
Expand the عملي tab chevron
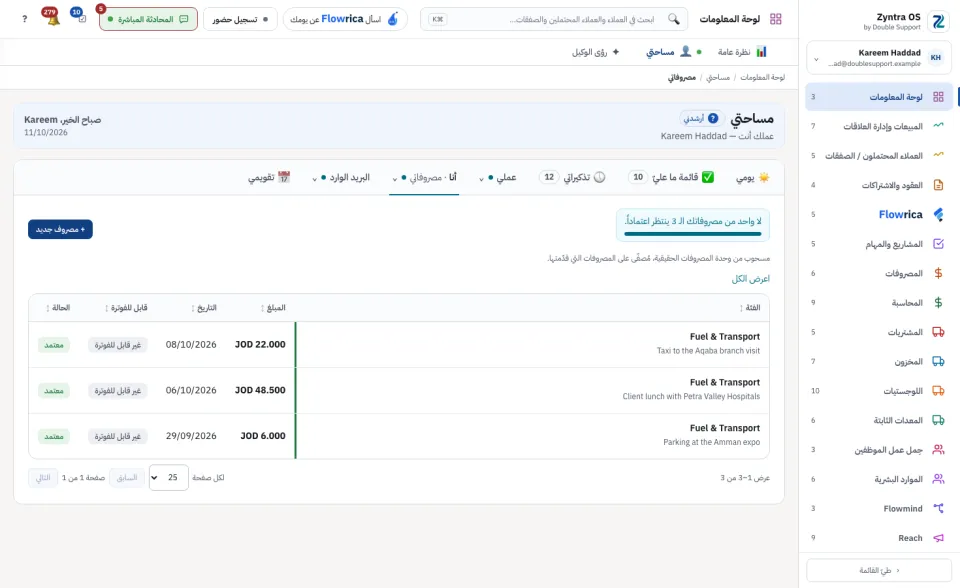[x=481, y=178]
